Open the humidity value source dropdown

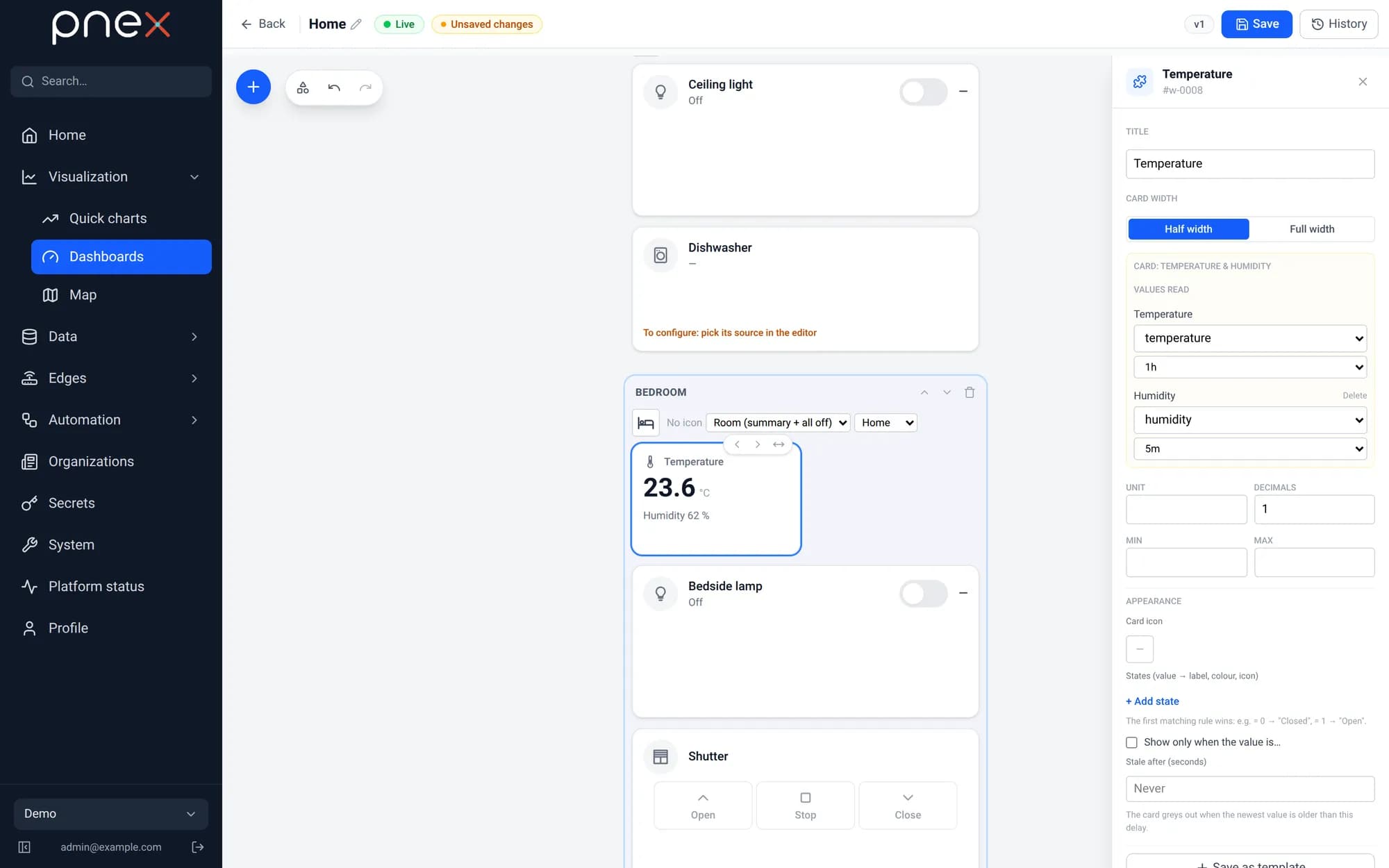point(1250,420)
